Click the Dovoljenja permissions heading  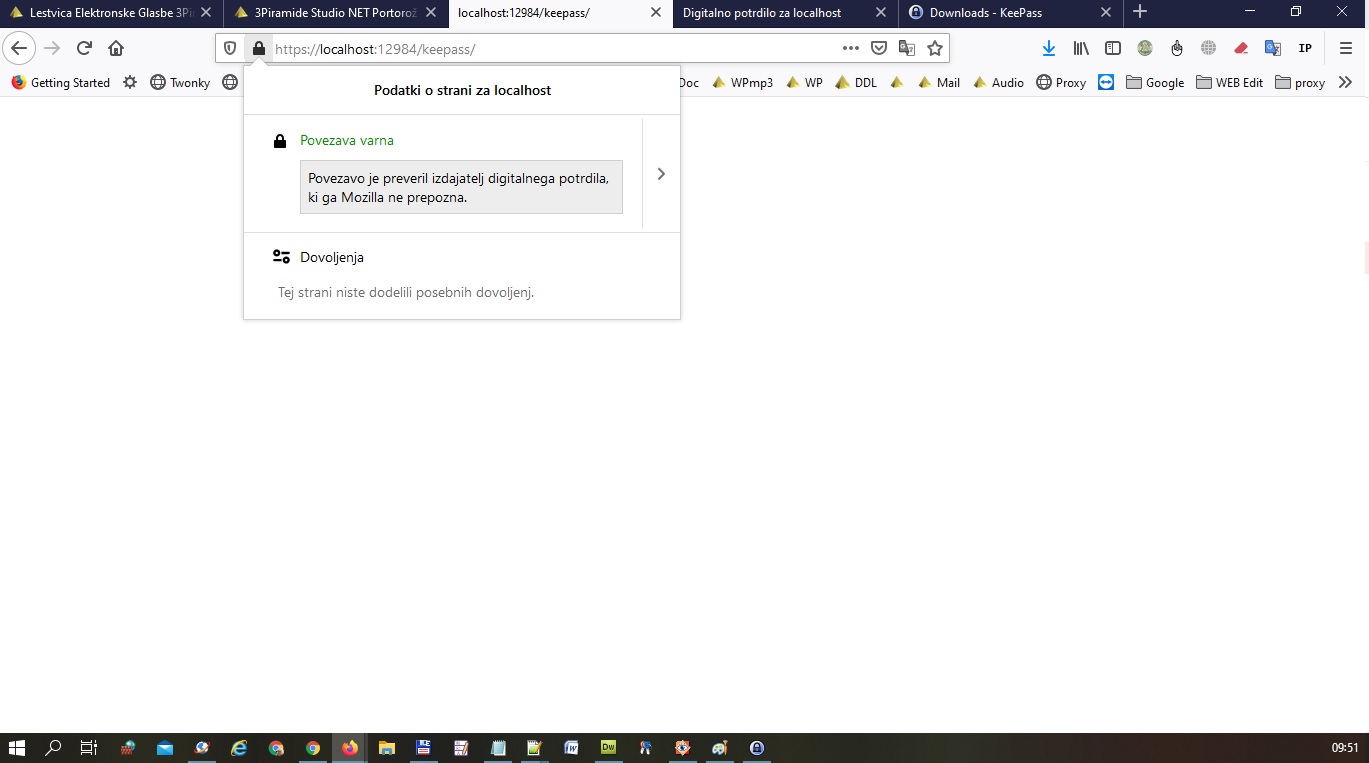(x=332, y=257)
